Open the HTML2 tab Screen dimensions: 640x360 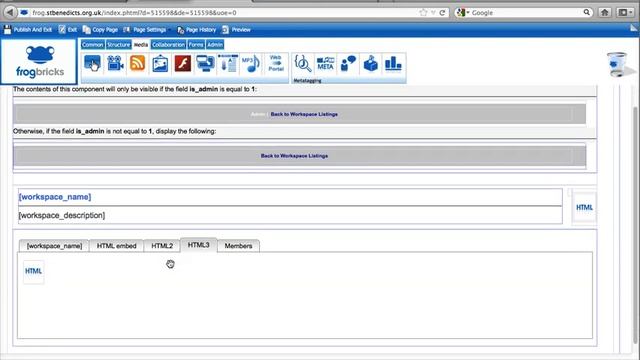click(162, 246)
